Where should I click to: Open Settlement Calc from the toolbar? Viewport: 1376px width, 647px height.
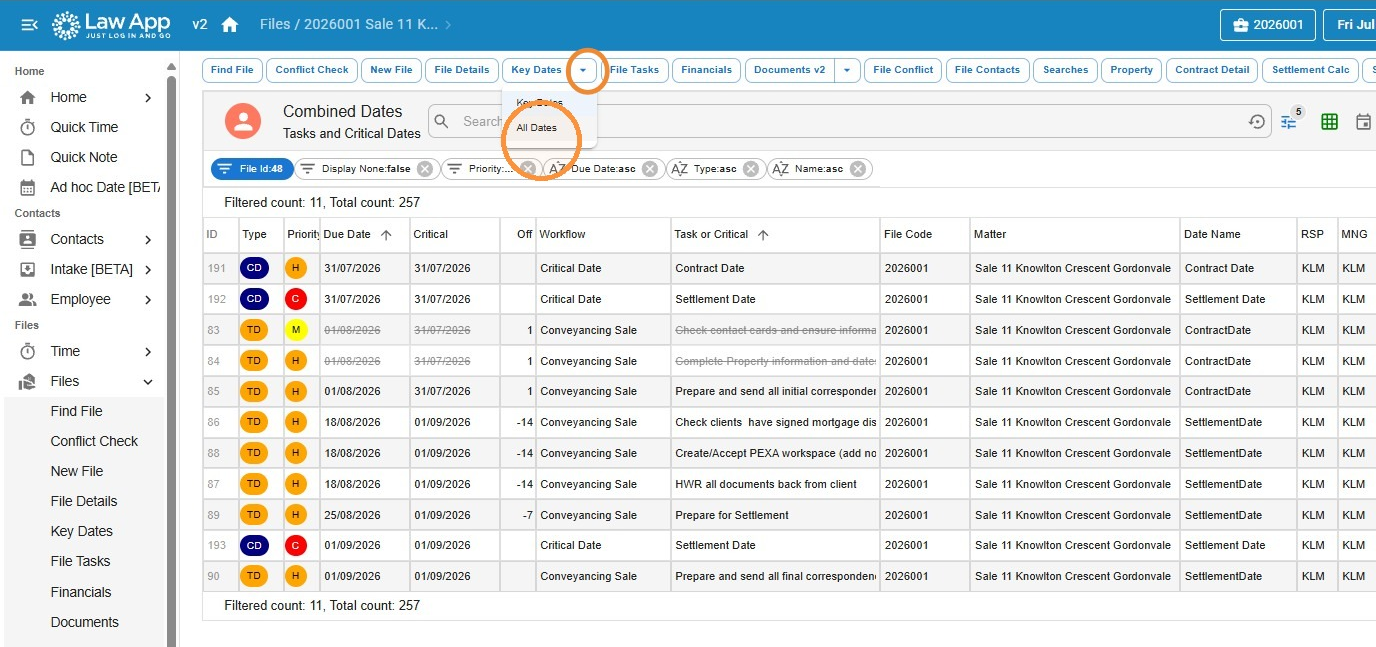pos(1311,70)
